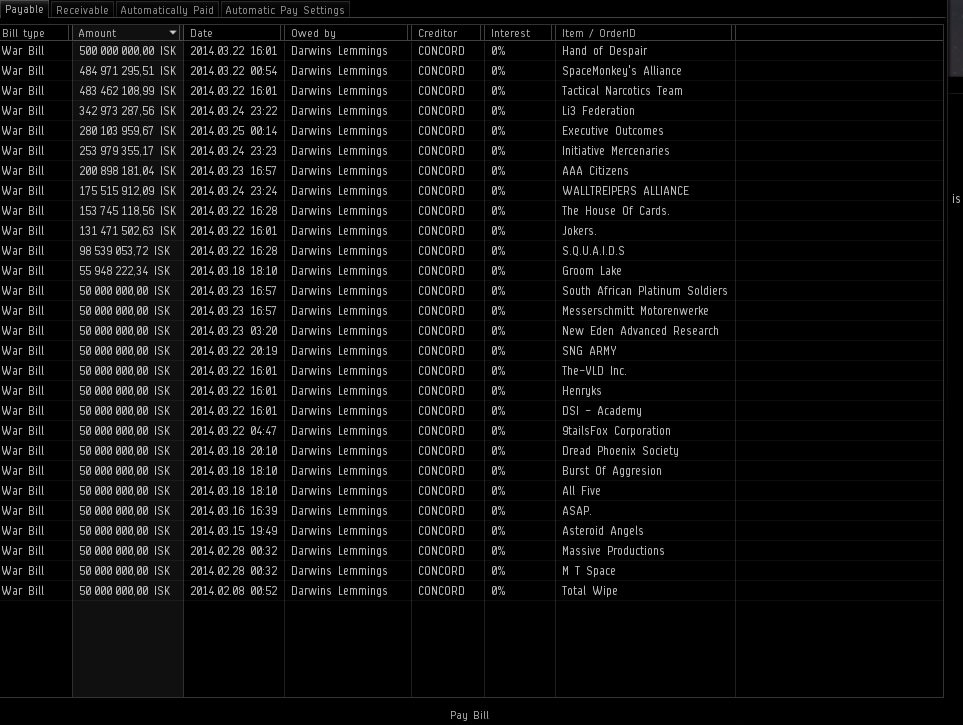The height and width of the screenshot is (725, 963).
Task: Open the Automatically Paid tab
Action: coord(167,10)
